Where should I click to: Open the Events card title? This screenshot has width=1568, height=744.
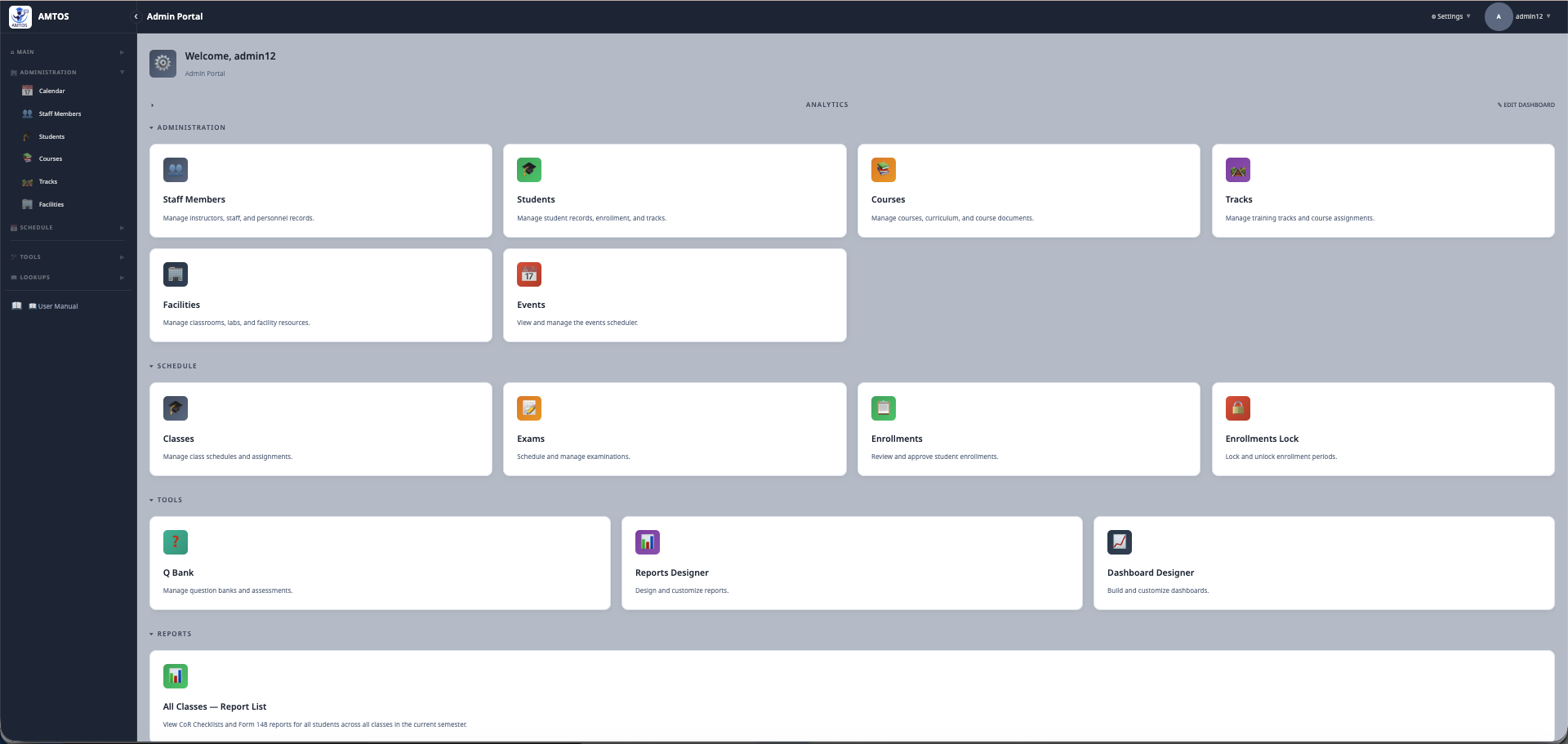[531, 305]
